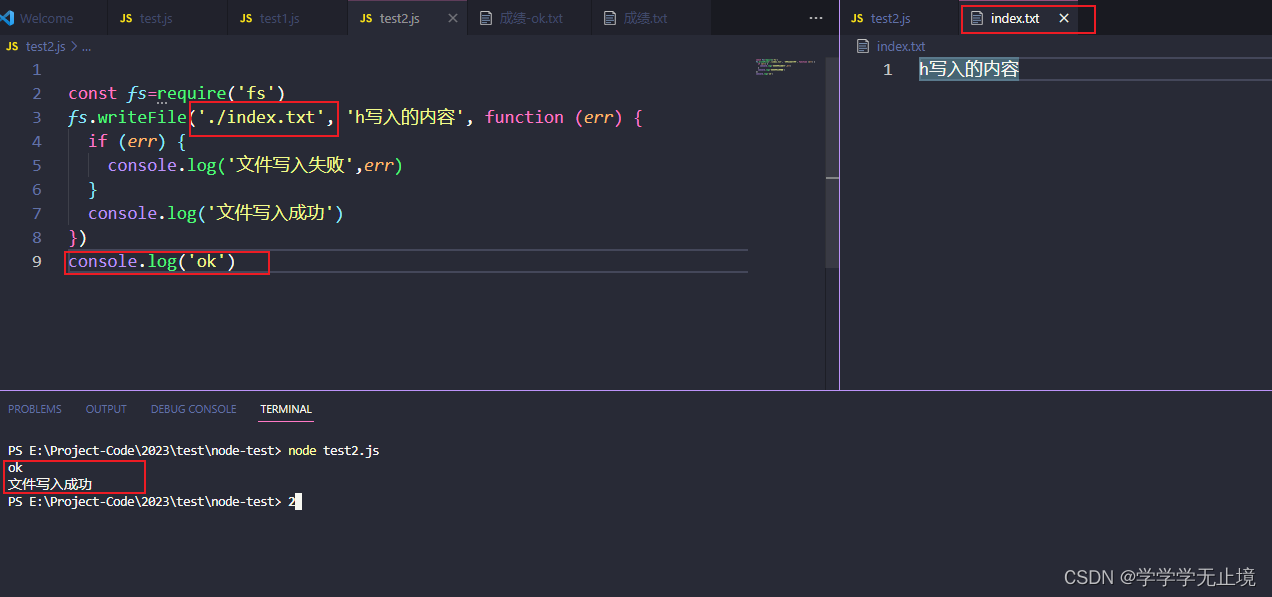Click the JS icon in test2.js breadcrumb
The height and width of the screenshot is (597, 1272).
(x=12, y=46)
